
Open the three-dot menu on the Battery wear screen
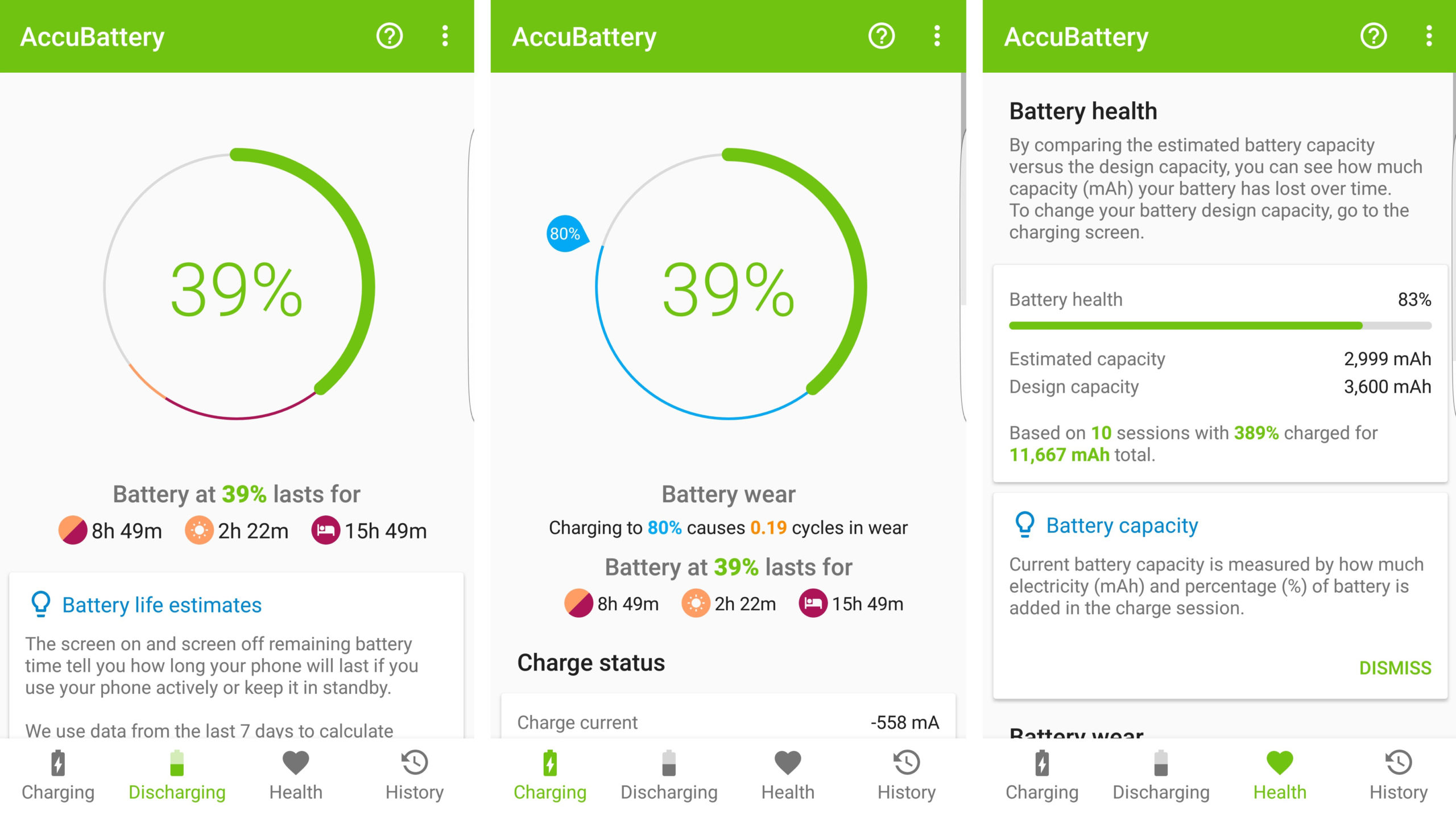(x=937, y=36)
